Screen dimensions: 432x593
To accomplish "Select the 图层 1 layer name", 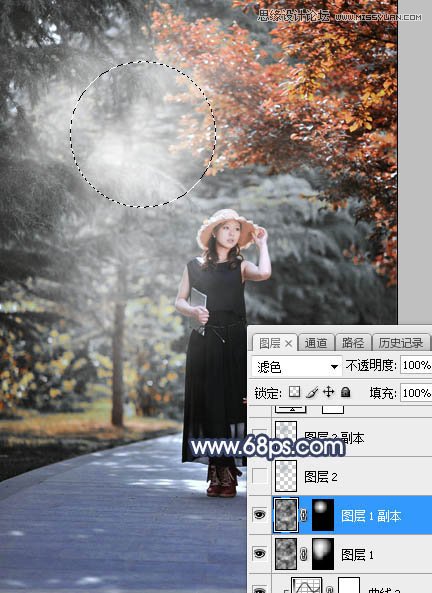I will 357,555.
